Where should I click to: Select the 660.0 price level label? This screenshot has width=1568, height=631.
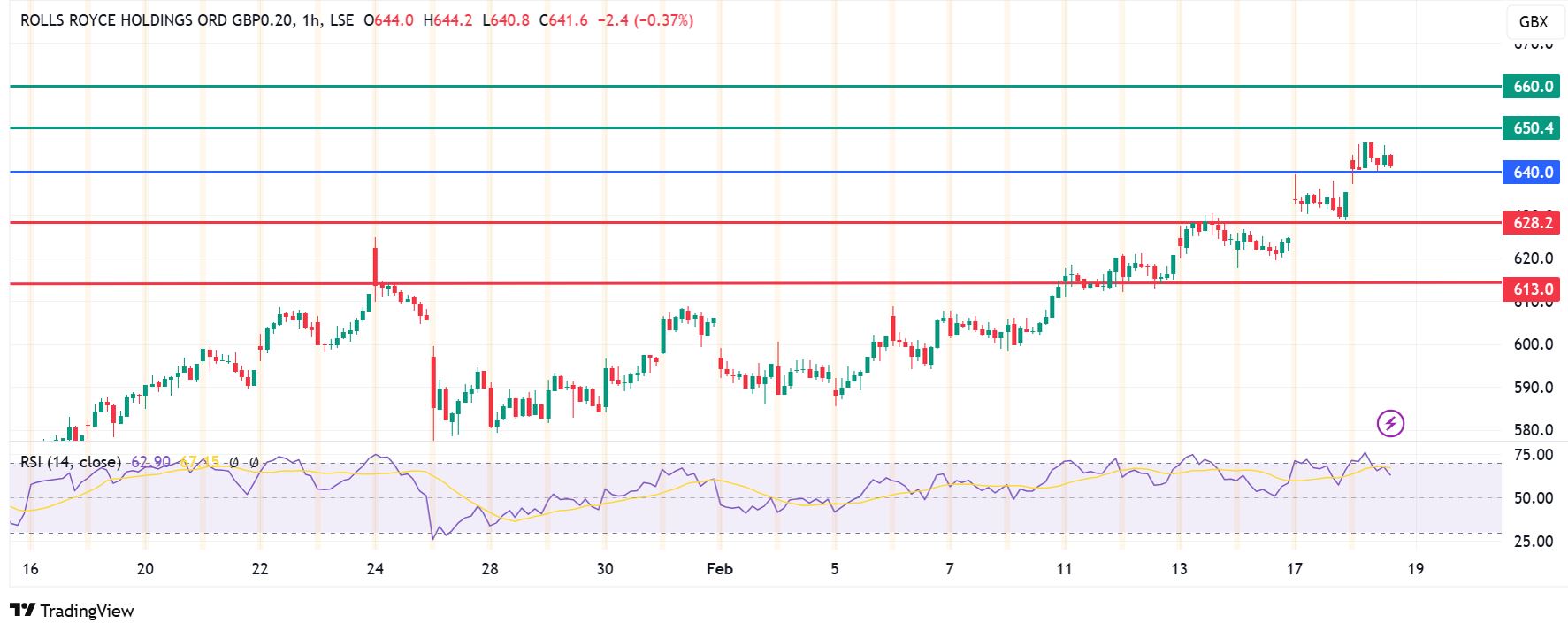coord(1533,87)
